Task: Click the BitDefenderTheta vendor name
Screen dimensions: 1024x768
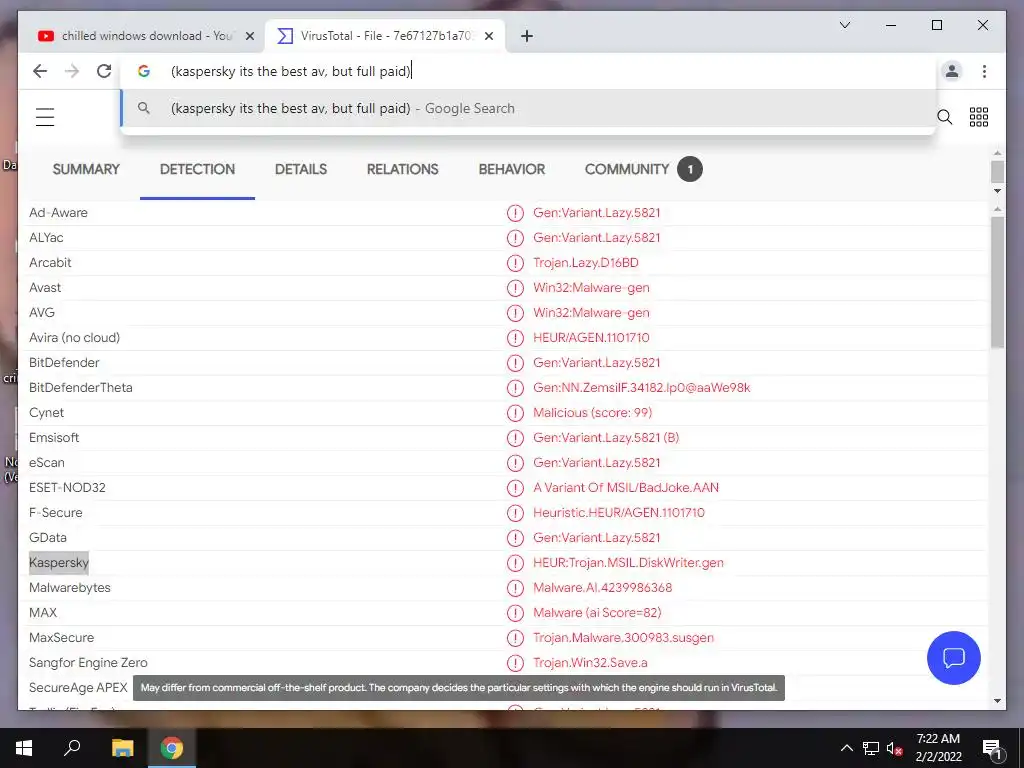Action: click(81, 388)
